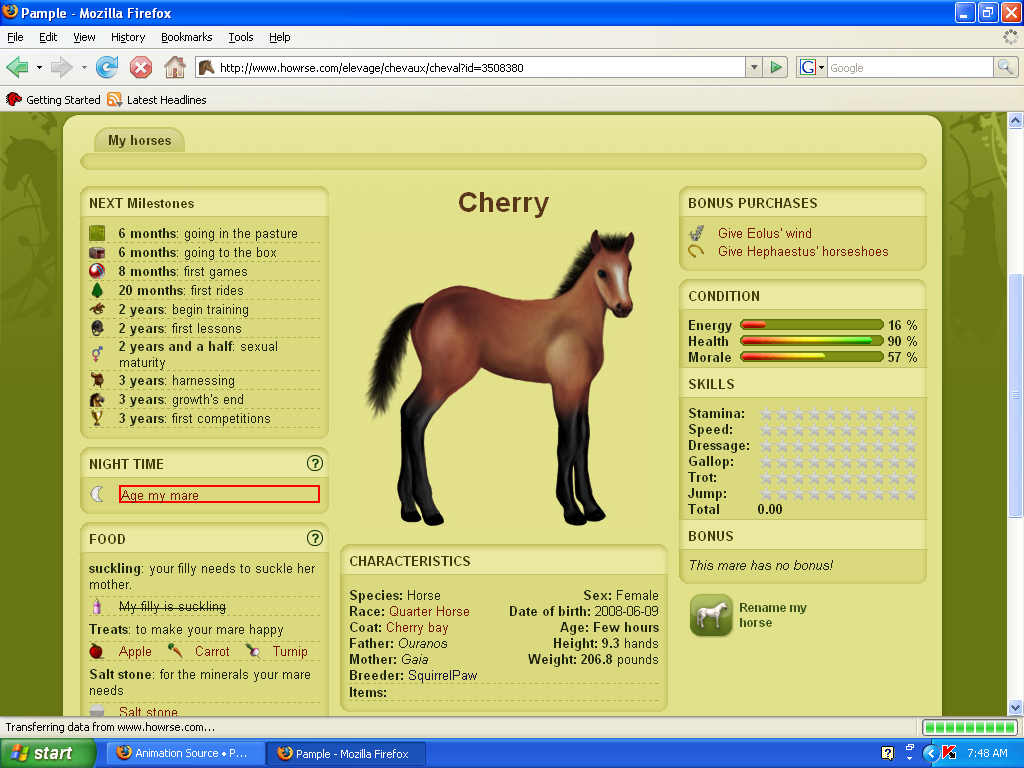Select the My horses tab
This screenshot has height=768, width=1024.
pyautogui.click(x=139, y=140)
